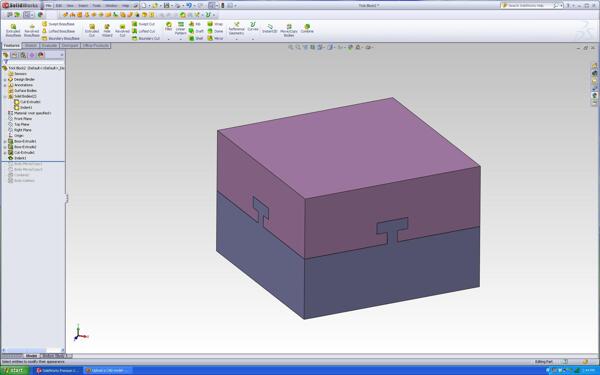Screen dimensions: 600x375
Task: Switch to the Evaluate tab
Action: point(49,46)
